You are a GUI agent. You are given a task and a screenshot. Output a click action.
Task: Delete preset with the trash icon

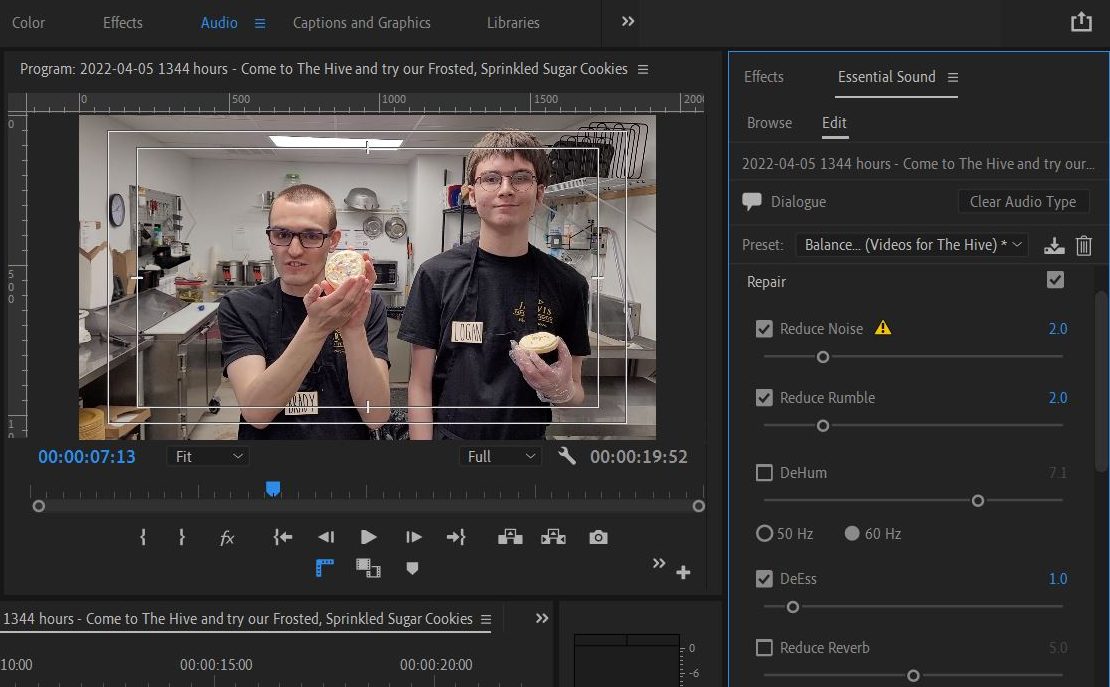[1084, 246]
